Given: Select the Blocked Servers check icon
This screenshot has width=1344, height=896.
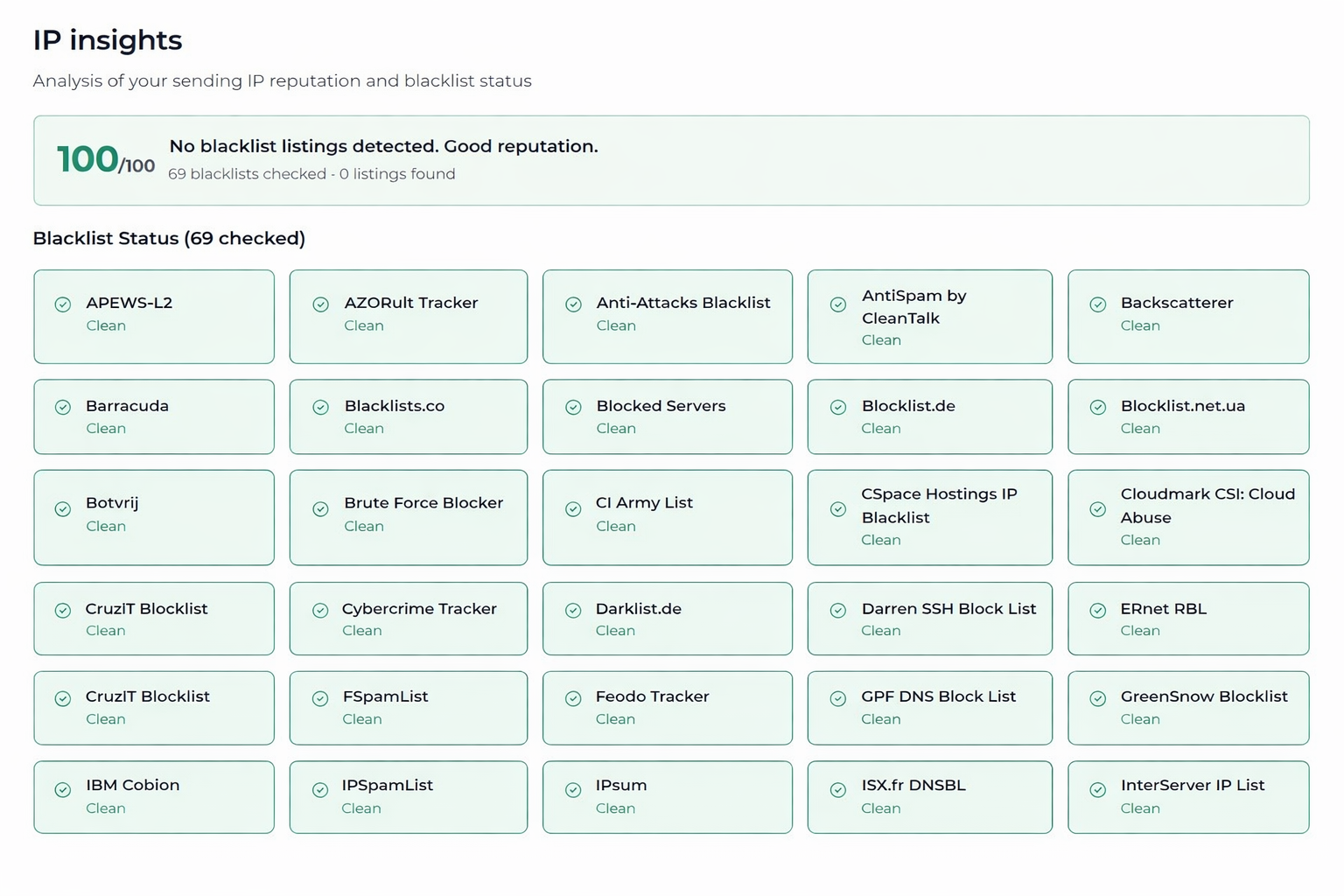Looking at the screenshot, I should (x=574, y=407).
